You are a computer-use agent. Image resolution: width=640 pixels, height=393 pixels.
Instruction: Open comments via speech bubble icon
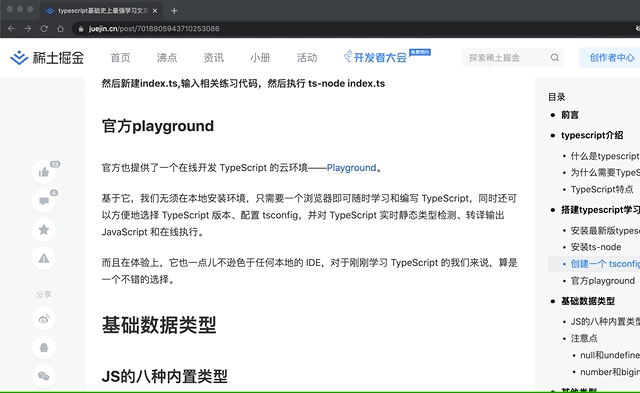(x=44, y=201)
